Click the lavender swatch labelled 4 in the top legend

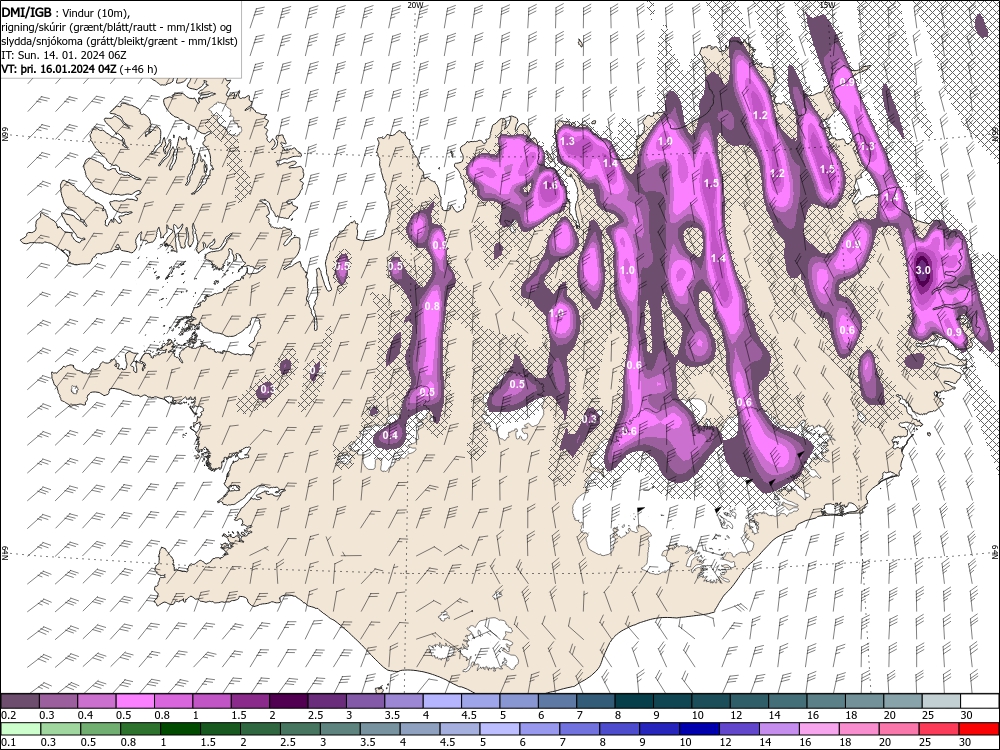click(442, 701)
